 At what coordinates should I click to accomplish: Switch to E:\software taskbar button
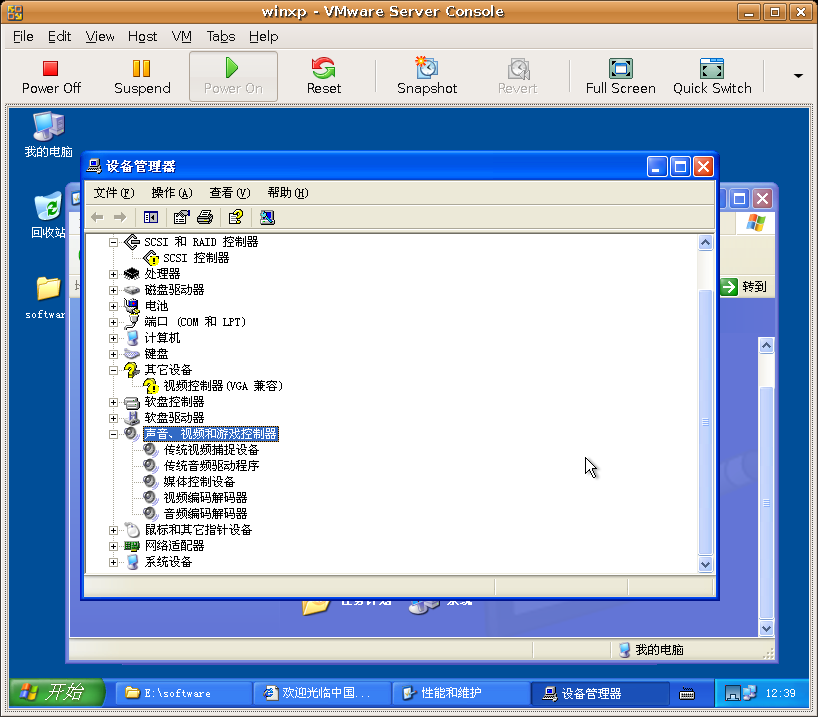click(x=183, y=693)
